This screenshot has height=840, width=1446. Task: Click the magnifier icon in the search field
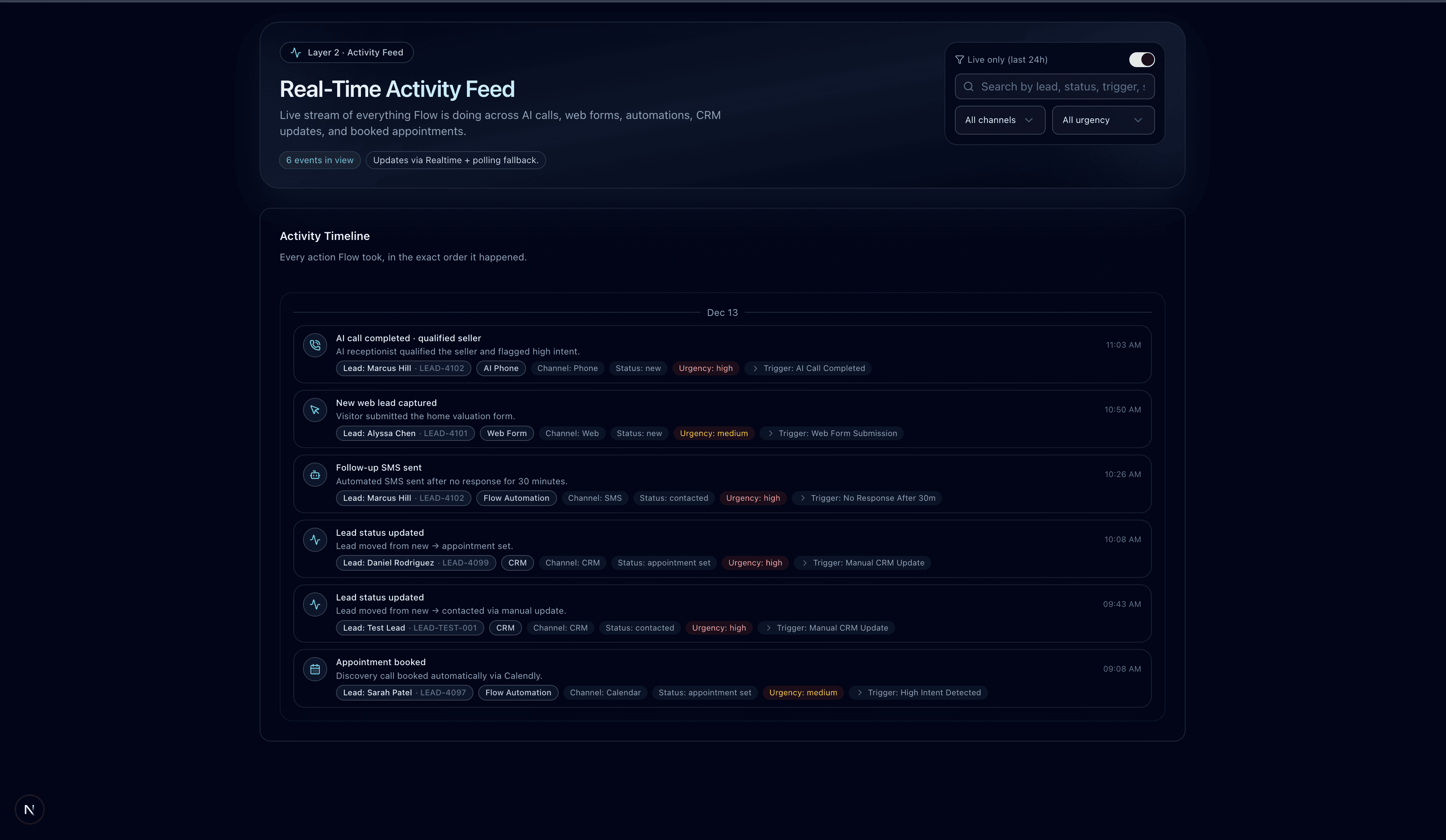(x=969, y=86)
